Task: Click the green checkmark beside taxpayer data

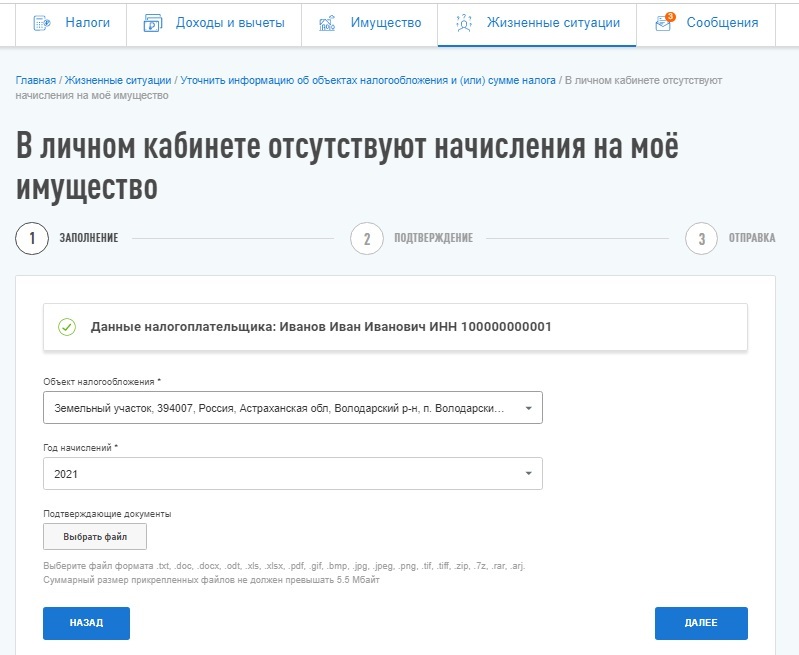Action: tap(67, 327)
